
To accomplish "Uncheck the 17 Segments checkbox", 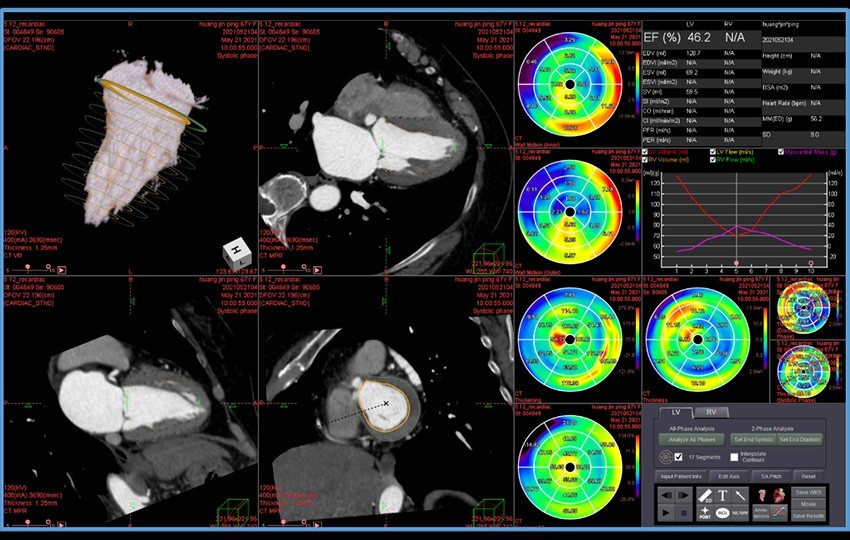I will pyautogui.click(x=679, y=457).
